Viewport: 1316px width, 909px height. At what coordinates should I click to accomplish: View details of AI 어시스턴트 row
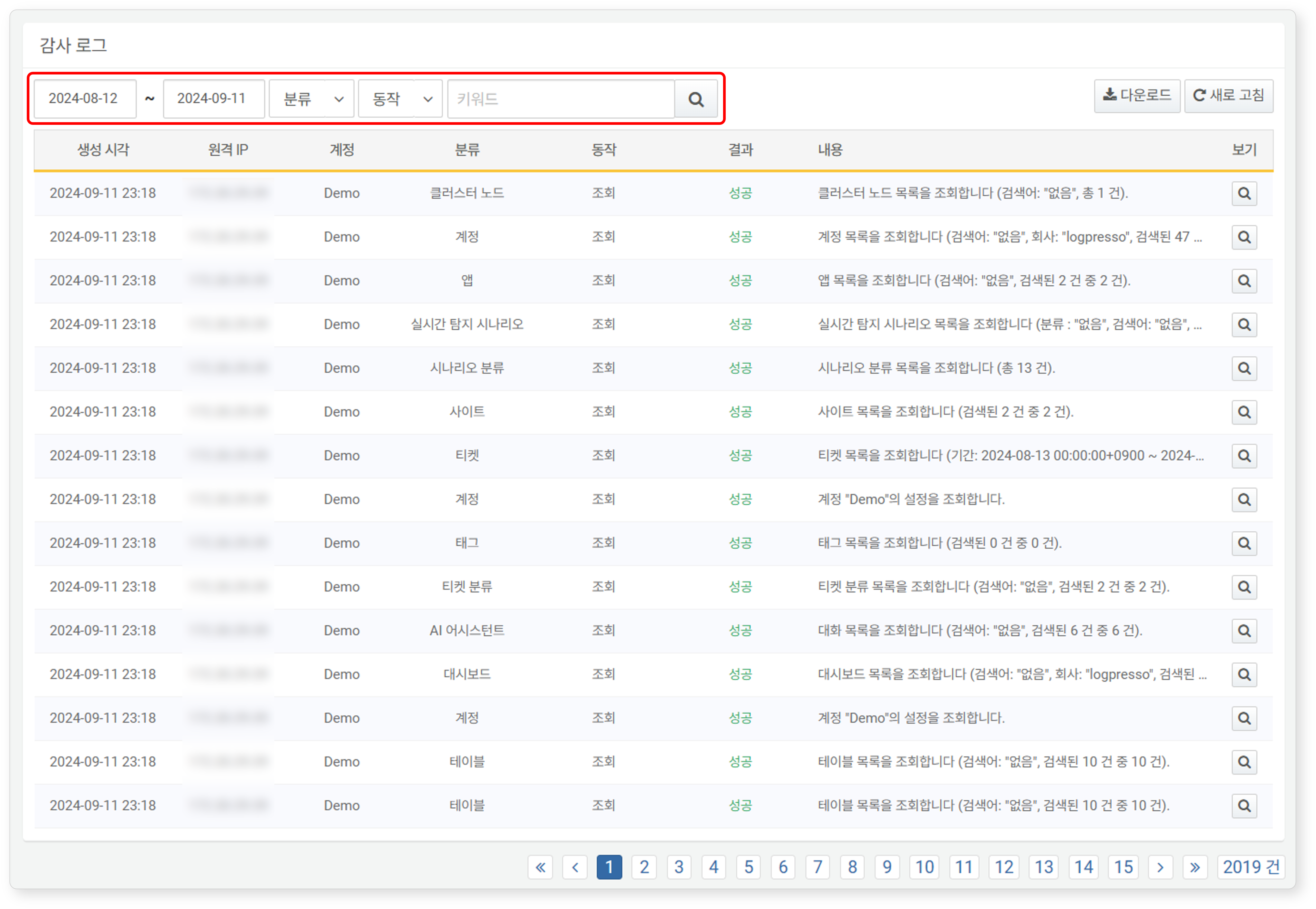(x=1244, y=631)
